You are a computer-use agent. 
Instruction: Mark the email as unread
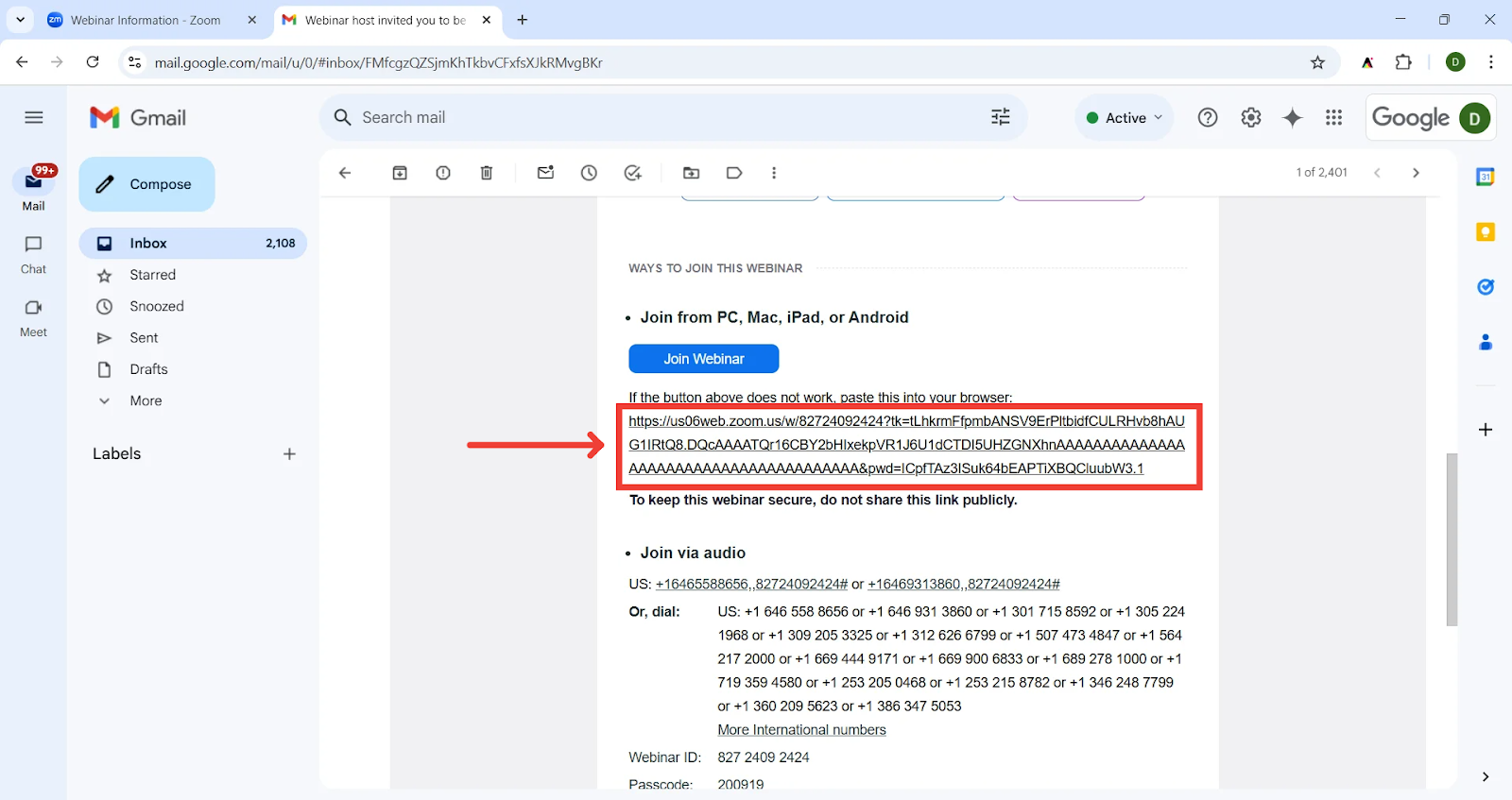545,173
